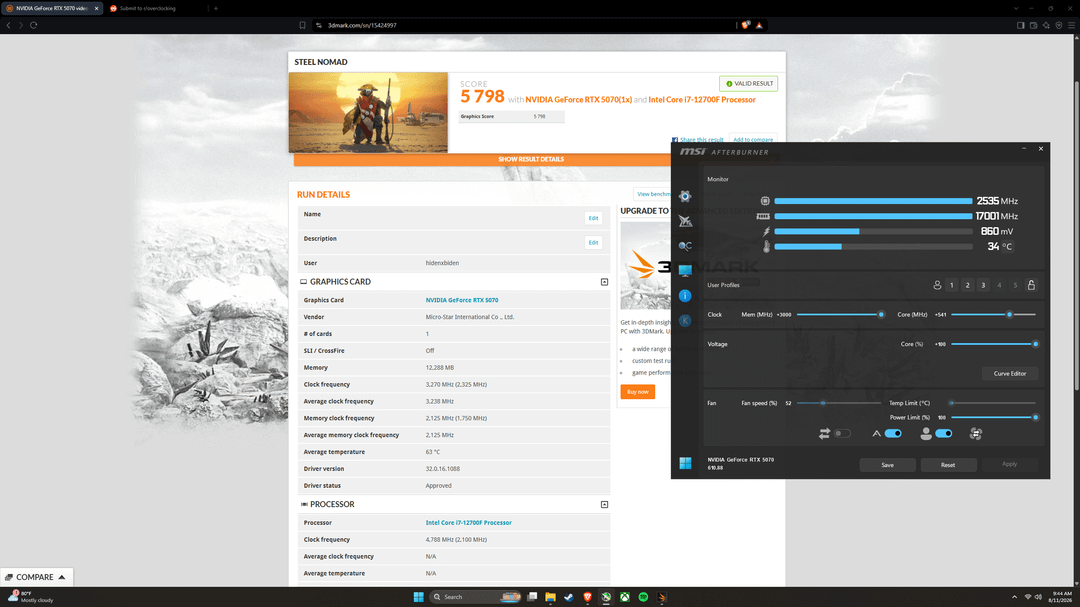Show hidden system tray icons
The height and width of the screenshot is (607, 1080).
pyautogui.click(x=1014, y=597)
